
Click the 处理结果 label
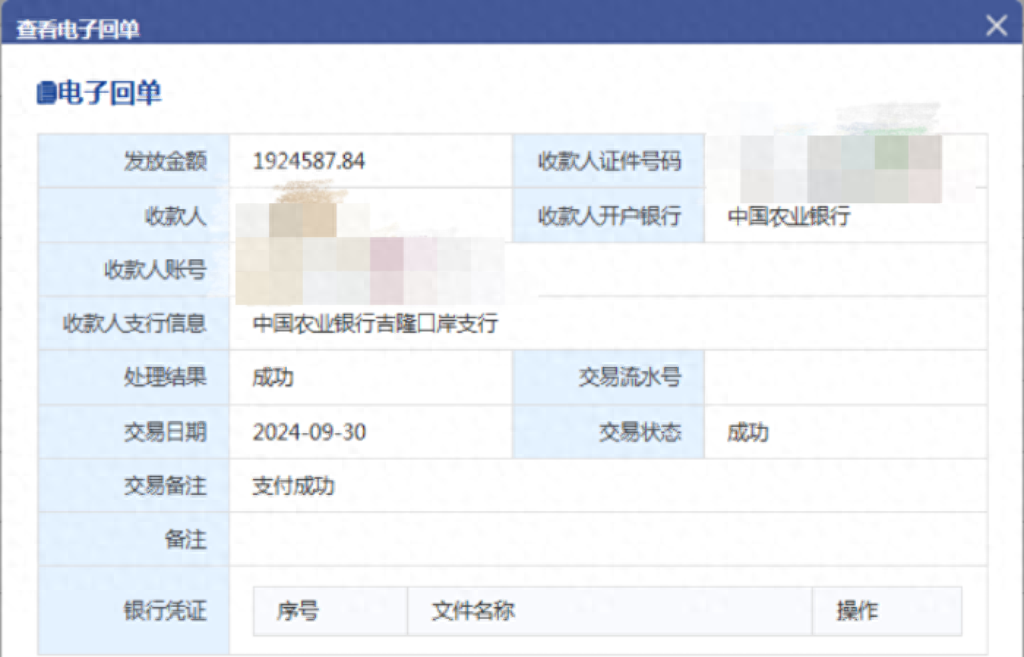click(x=165, y=377)
